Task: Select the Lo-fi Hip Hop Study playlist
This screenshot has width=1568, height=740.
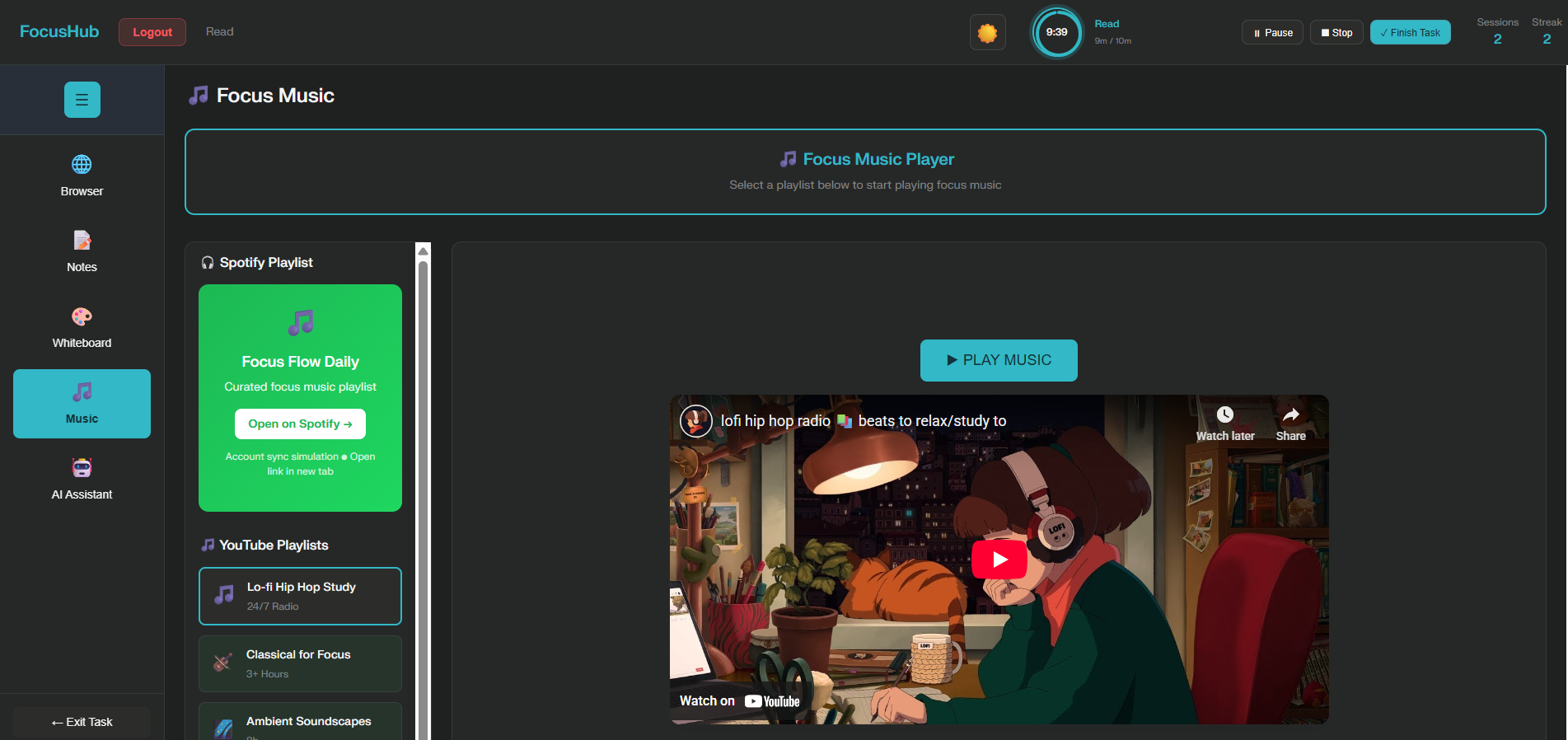Action: [300, 596]
